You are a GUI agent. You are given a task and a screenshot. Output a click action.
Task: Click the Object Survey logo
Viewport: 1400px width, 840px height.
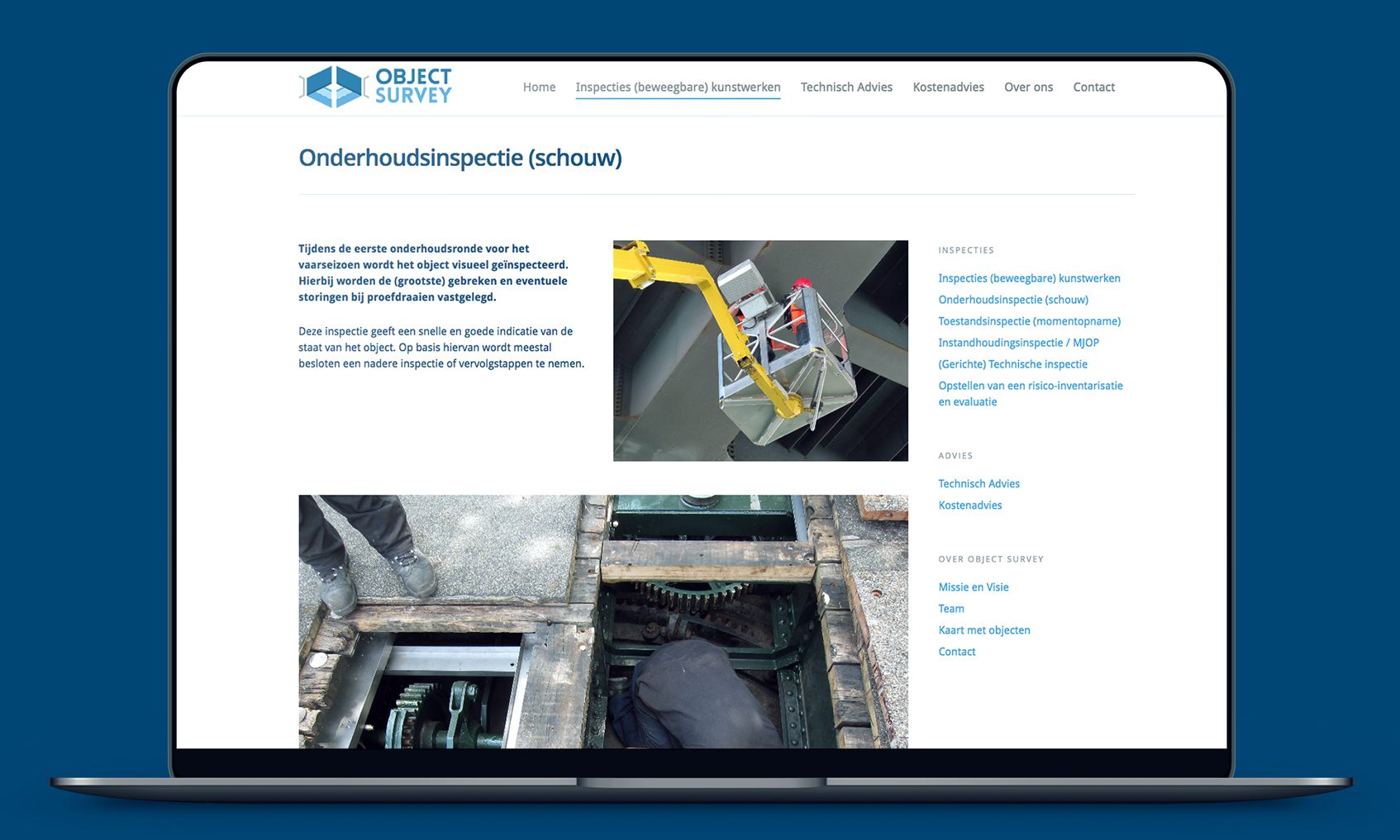point(375,87)
